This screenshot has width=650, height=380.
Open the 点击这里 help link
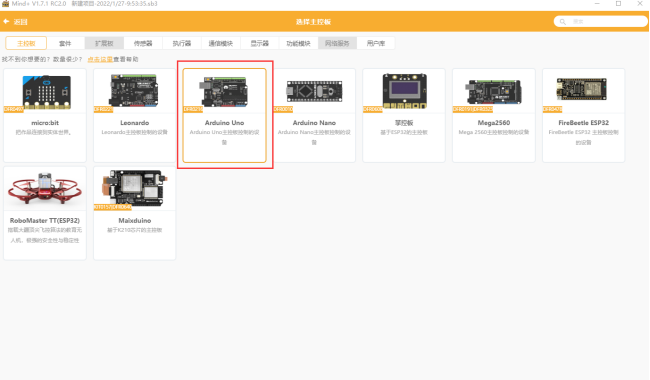(x=100, y=59)
